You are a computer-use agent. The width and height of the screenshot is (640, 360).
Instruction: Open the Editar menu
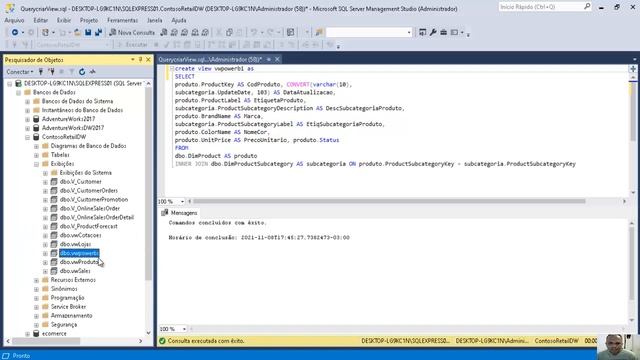(x=40, y=20)
